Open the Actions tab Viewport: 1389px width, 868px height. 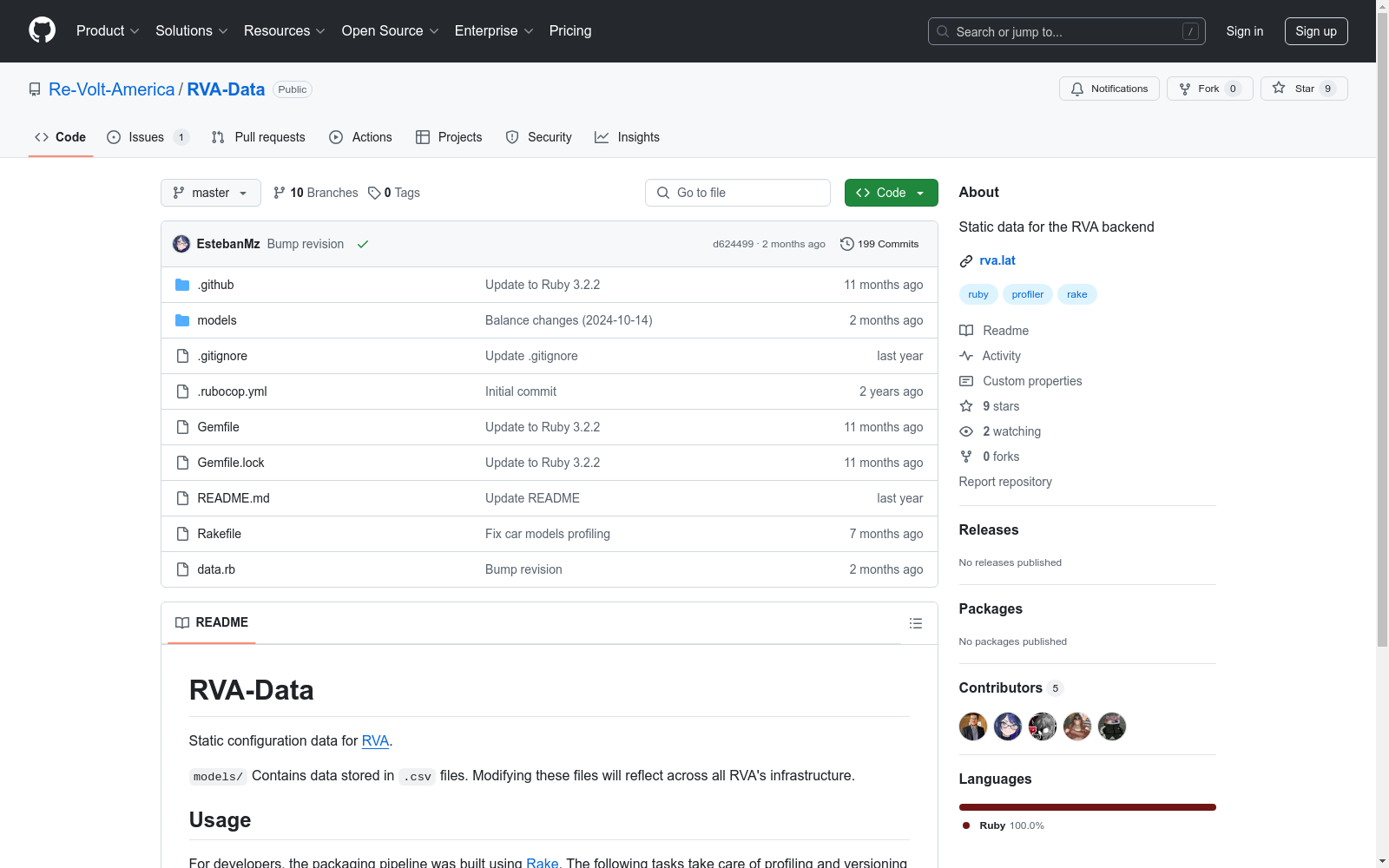(361, 137)
